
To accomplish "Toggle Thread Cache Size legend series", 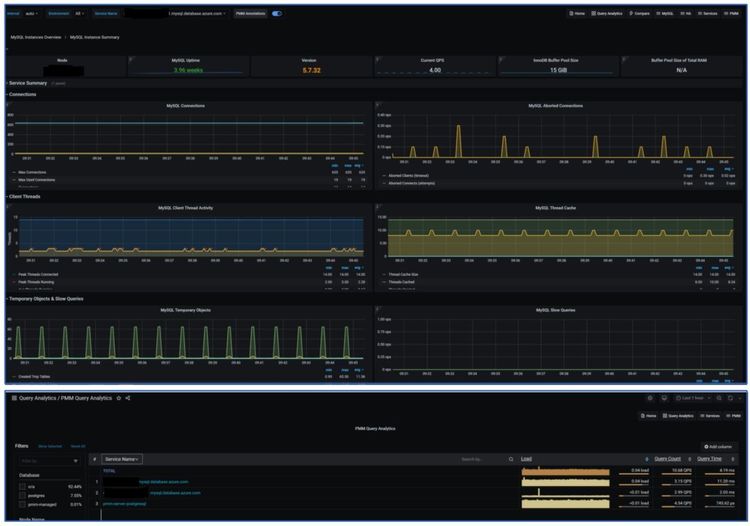I will point(403,274).
